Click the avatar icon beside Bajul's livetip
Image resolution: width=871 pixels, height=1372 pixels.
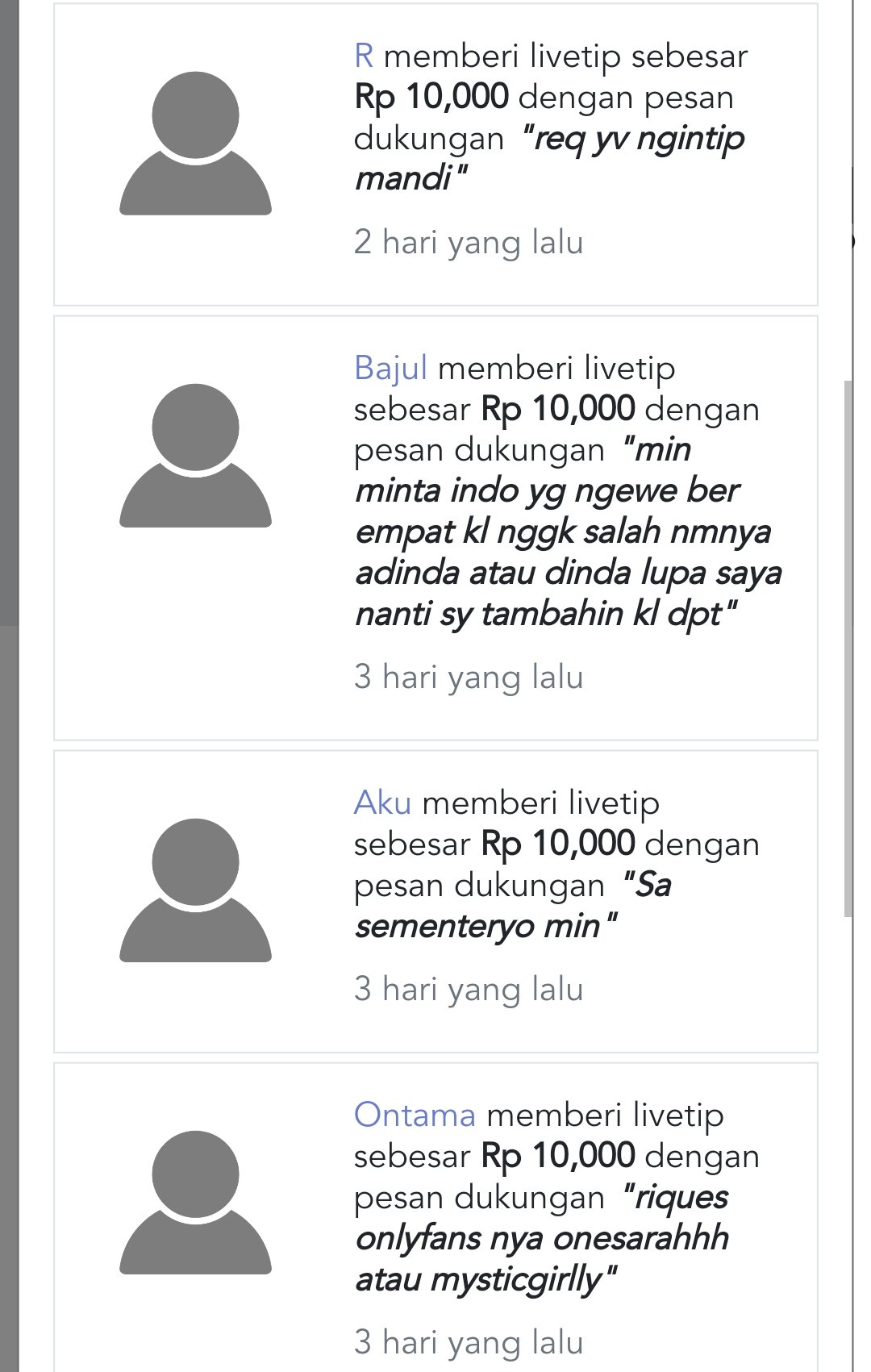point(195,456)
